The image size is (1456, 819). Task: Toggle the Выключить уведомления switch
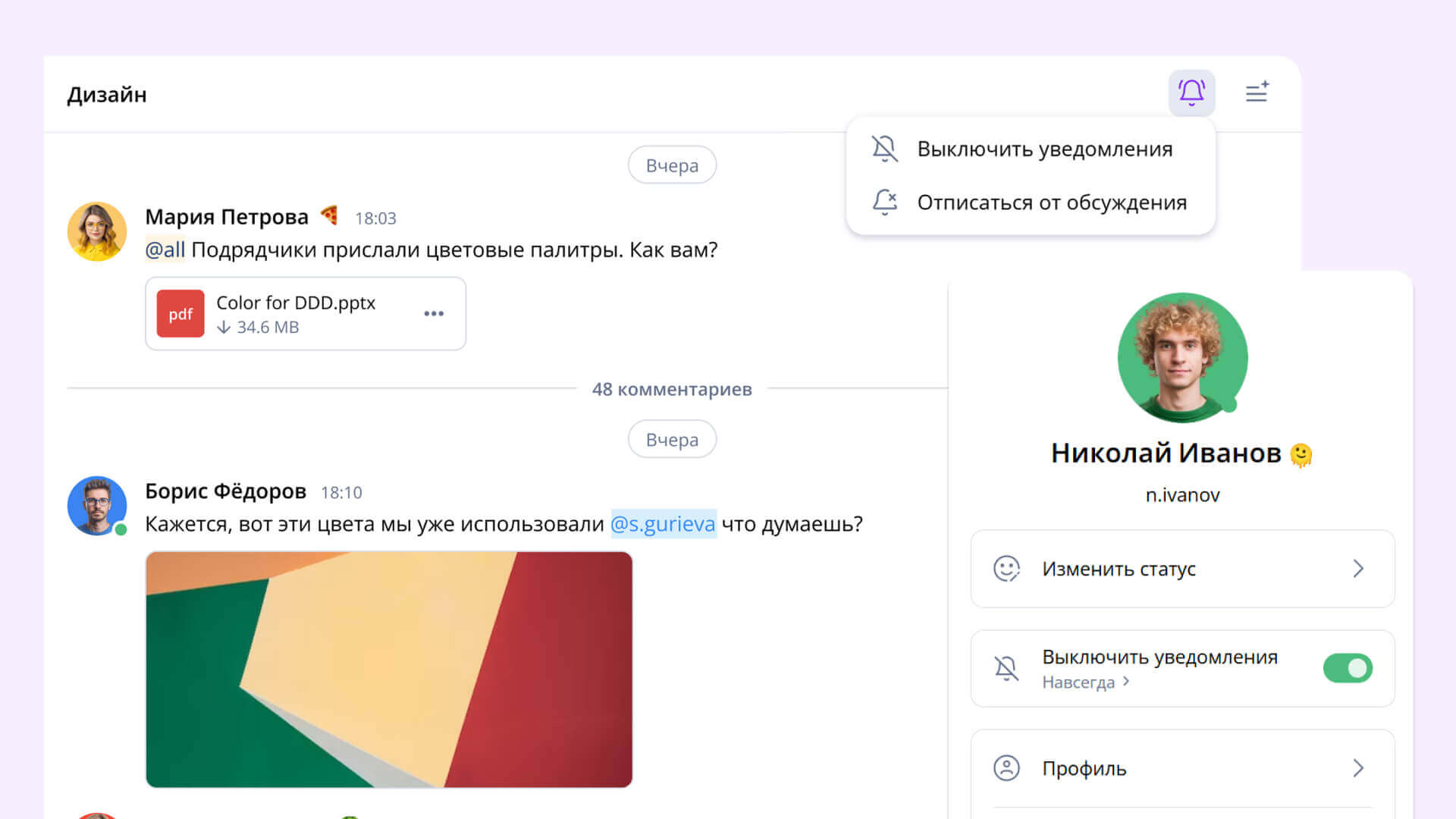(x=1347, y=668)
